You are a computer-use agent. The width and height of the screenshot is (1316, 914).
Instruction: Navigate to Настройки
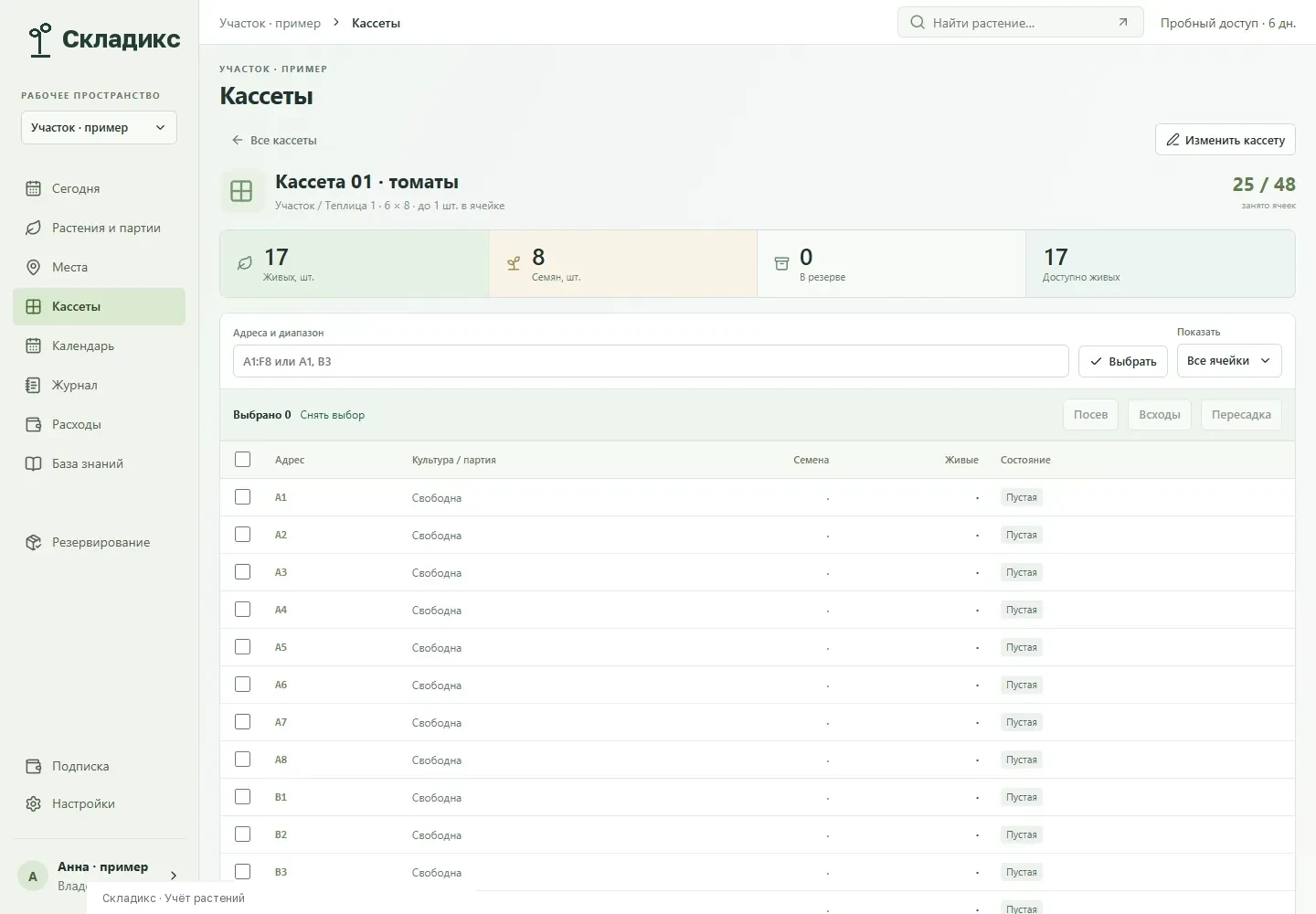pos(99,803)
